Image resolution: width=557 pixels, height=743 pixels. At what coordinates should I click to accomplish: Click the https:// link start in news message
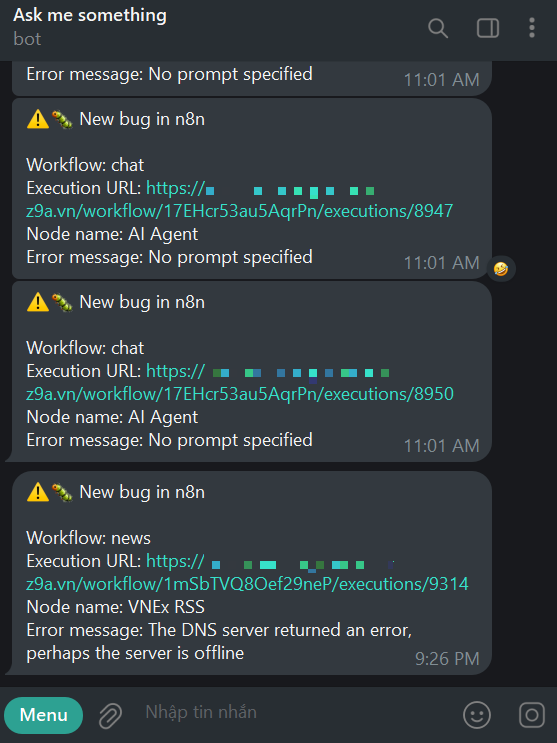(175, 561)
